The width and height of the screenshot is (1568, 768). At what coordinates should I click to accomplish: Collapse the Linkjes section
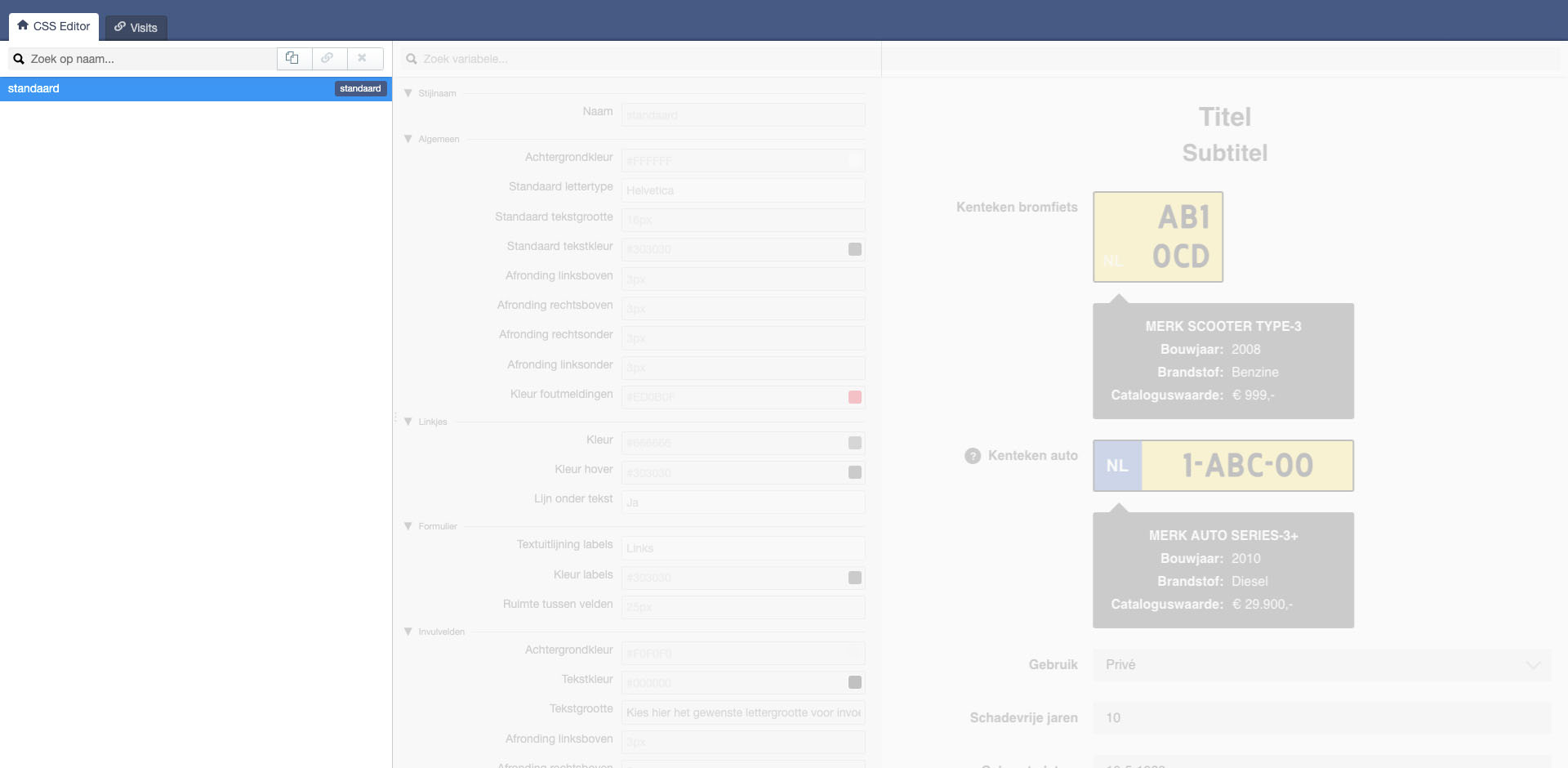(408, 422)
